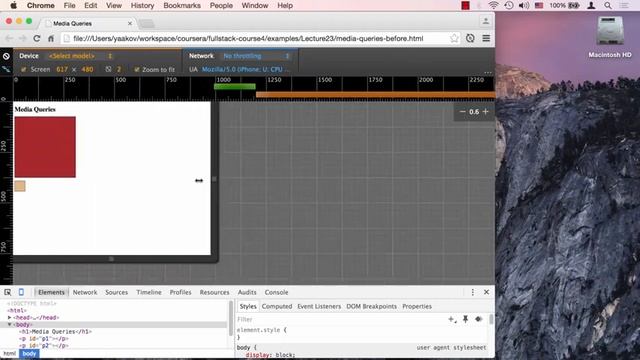Screen dimensions: 640x360
Task: Select body breadcrumb in Elements
Action: tap(29, 354)
